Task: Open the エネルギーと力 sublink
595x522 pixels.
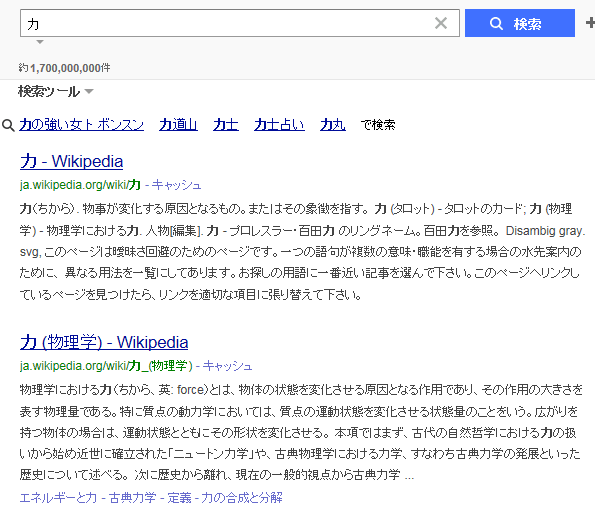Action: pos(58,497)
